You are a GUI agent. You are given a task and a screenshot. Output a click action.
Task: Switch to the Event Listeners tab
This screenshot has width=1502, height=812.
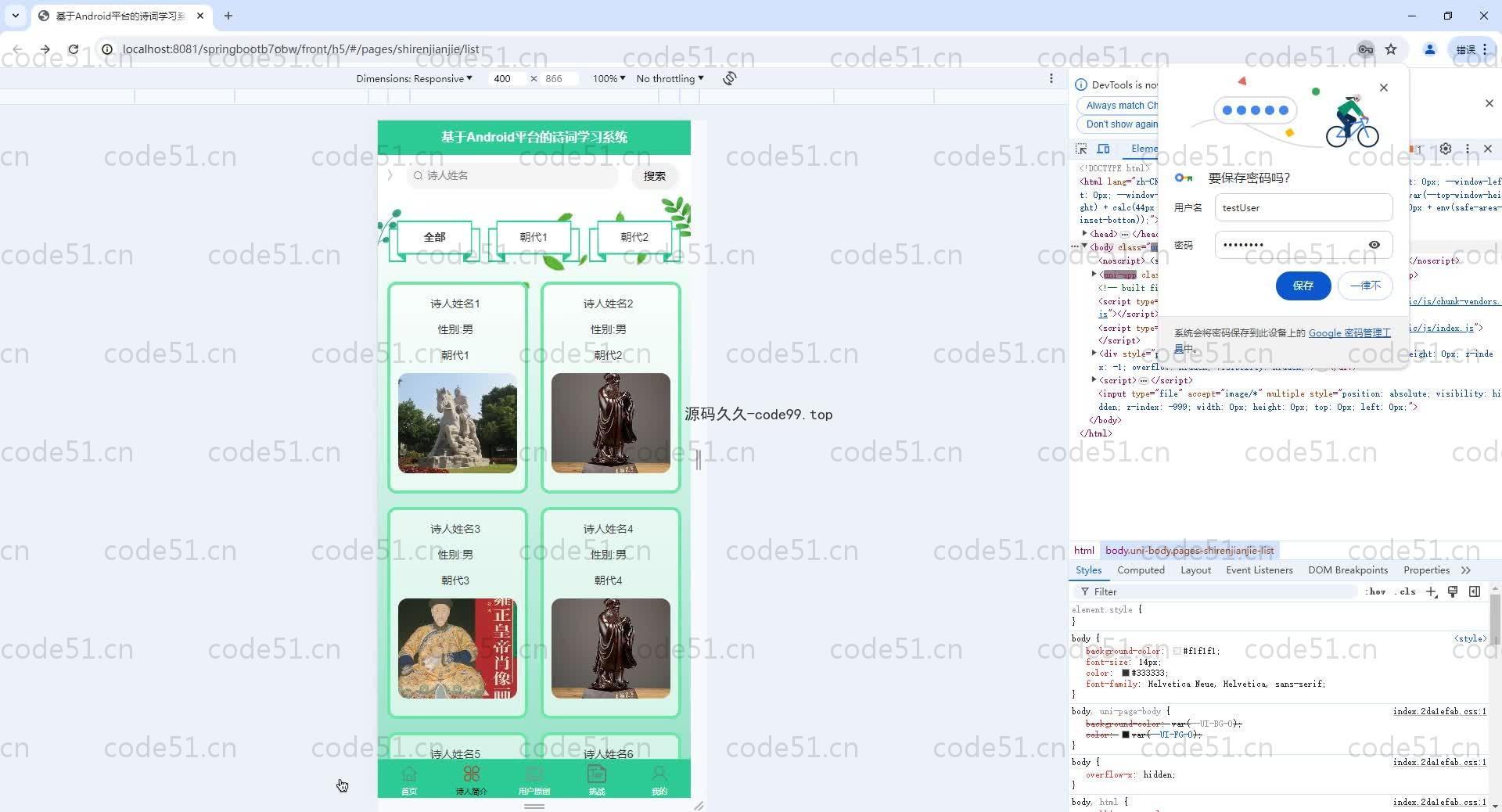click(x=1259, y=570)
